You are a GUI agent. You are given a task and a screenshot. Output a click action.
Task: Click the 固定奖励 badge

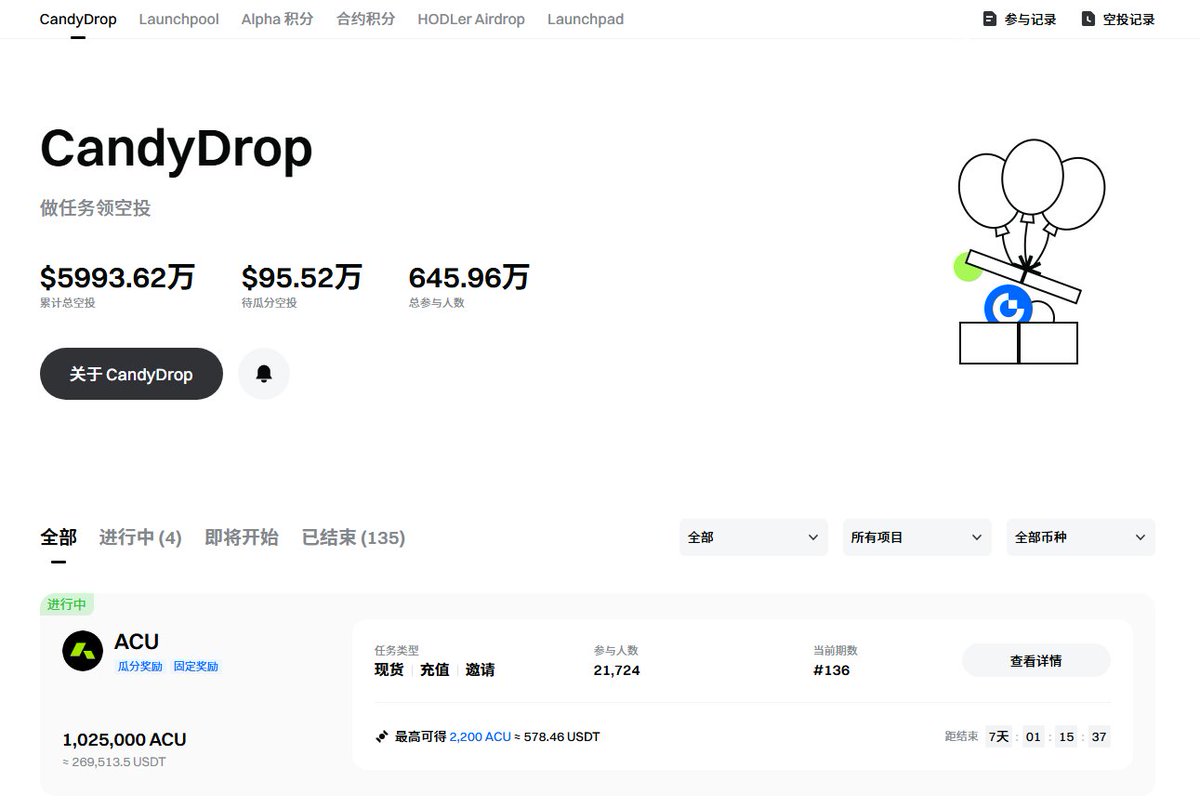coord(197,667)
